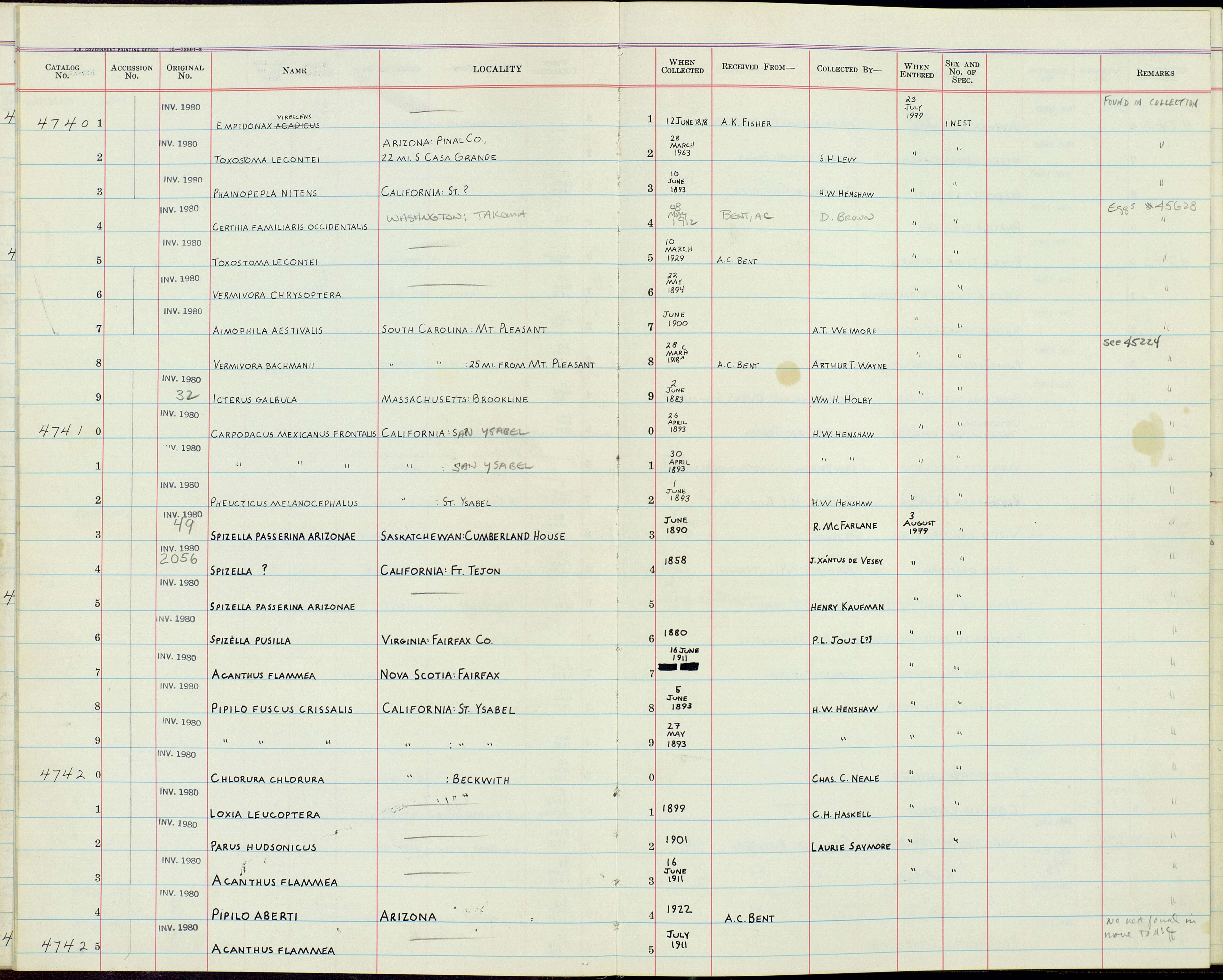Click collector 'Laurie Saymore'
1223x980 pixels.
tap(851, 847)
